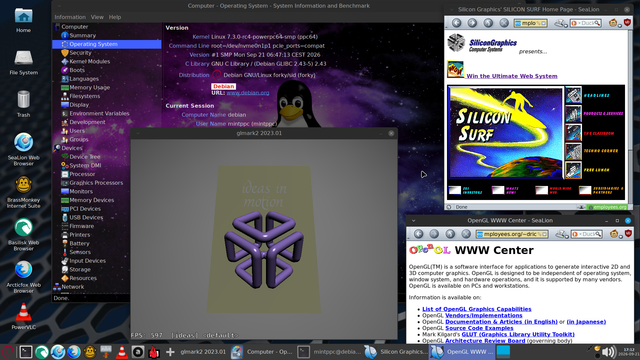Open Environment Variables entry
This screenshot has width=640, height=360.
(99, 113)
